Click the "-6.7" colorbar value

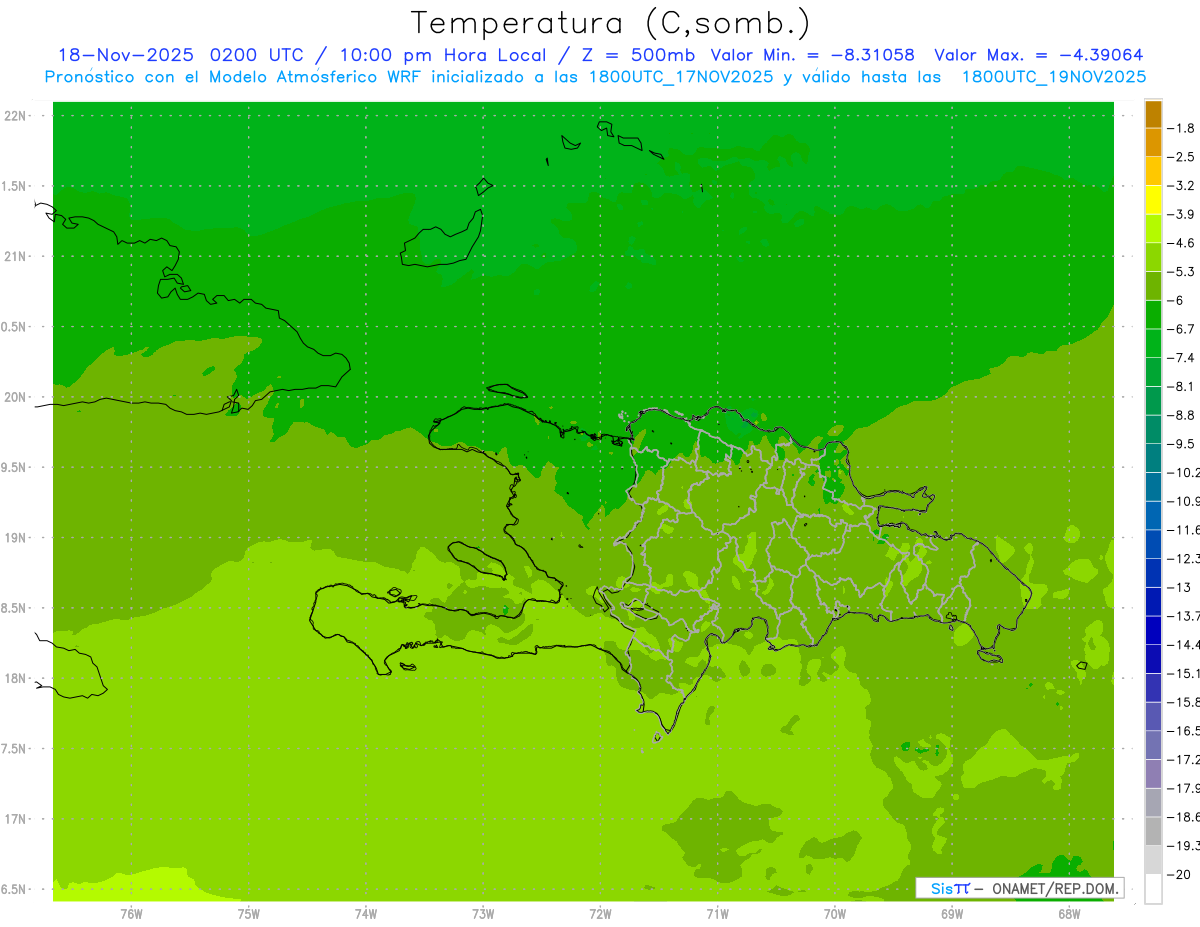click(x=1181, y=329)
